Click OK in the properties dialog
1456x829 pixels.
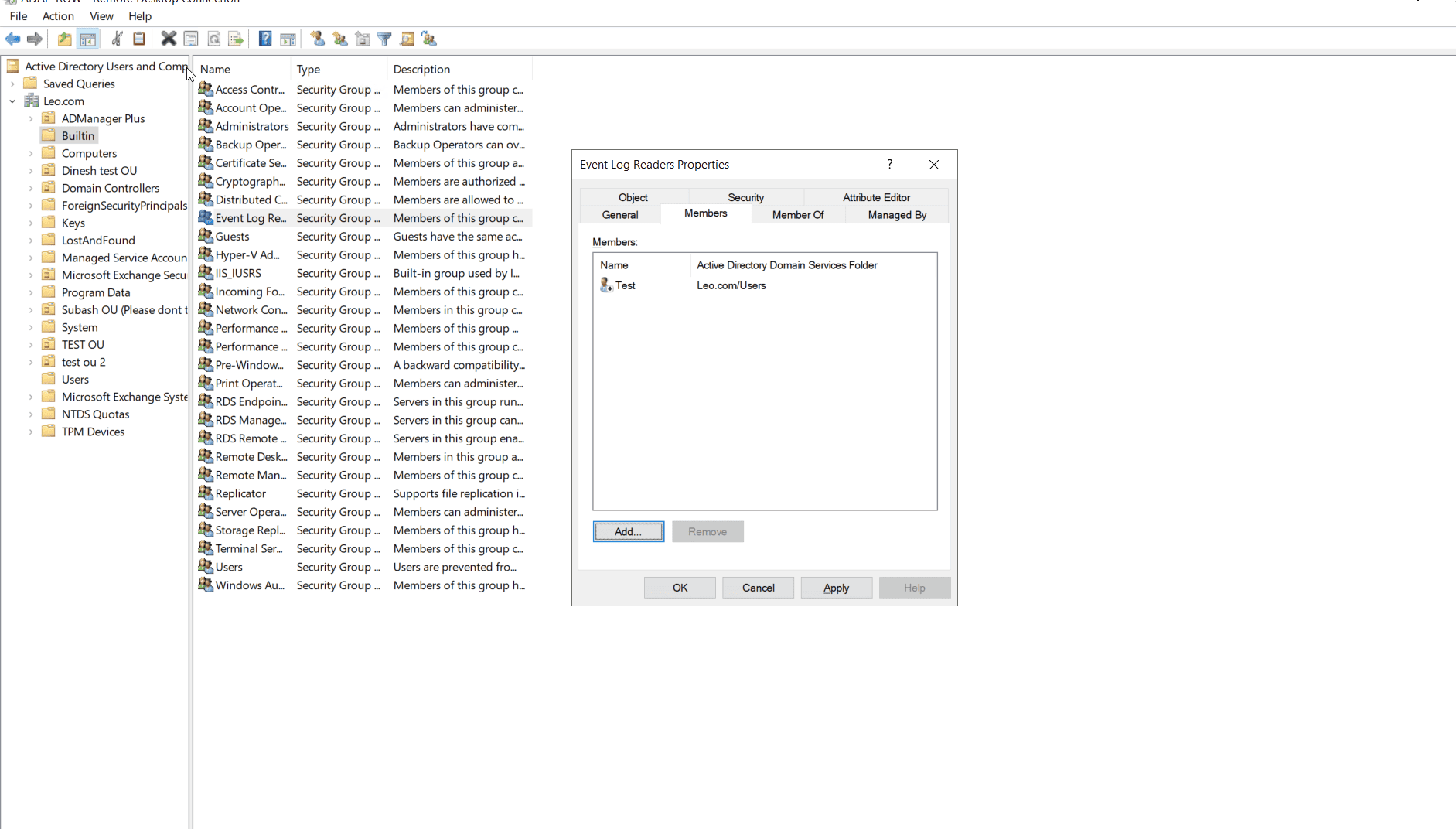(x=680, y=588)
